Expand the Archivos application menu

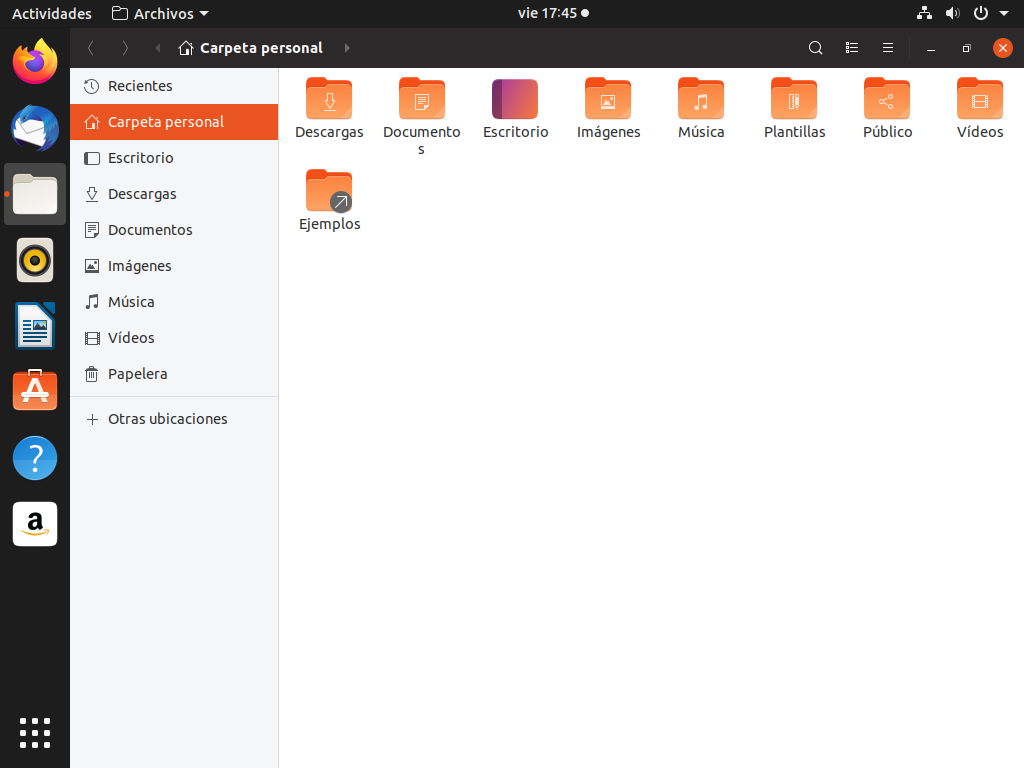click(161, 14)
